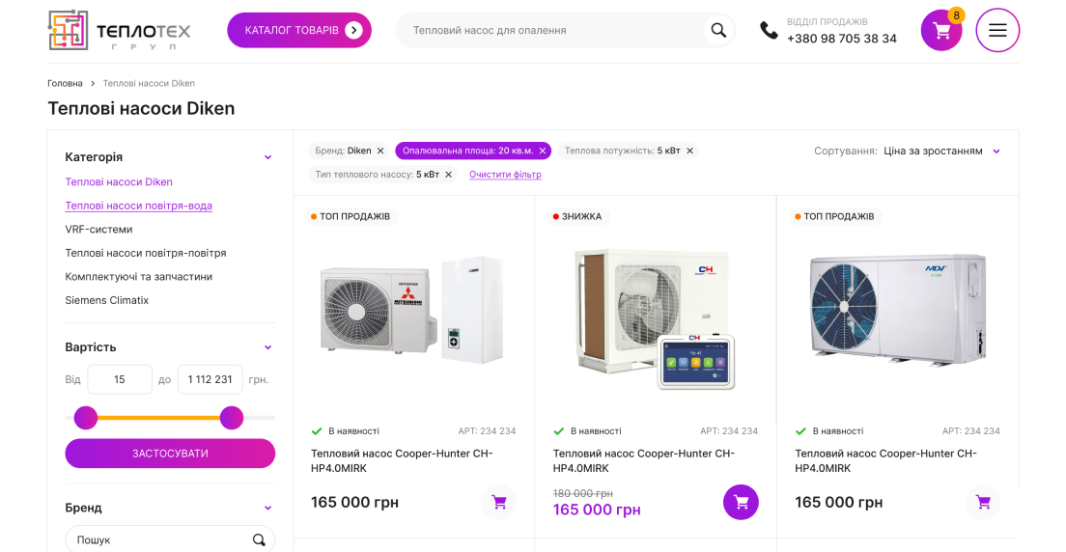Select Siemens Climatix category

click(x=107, y=300)
